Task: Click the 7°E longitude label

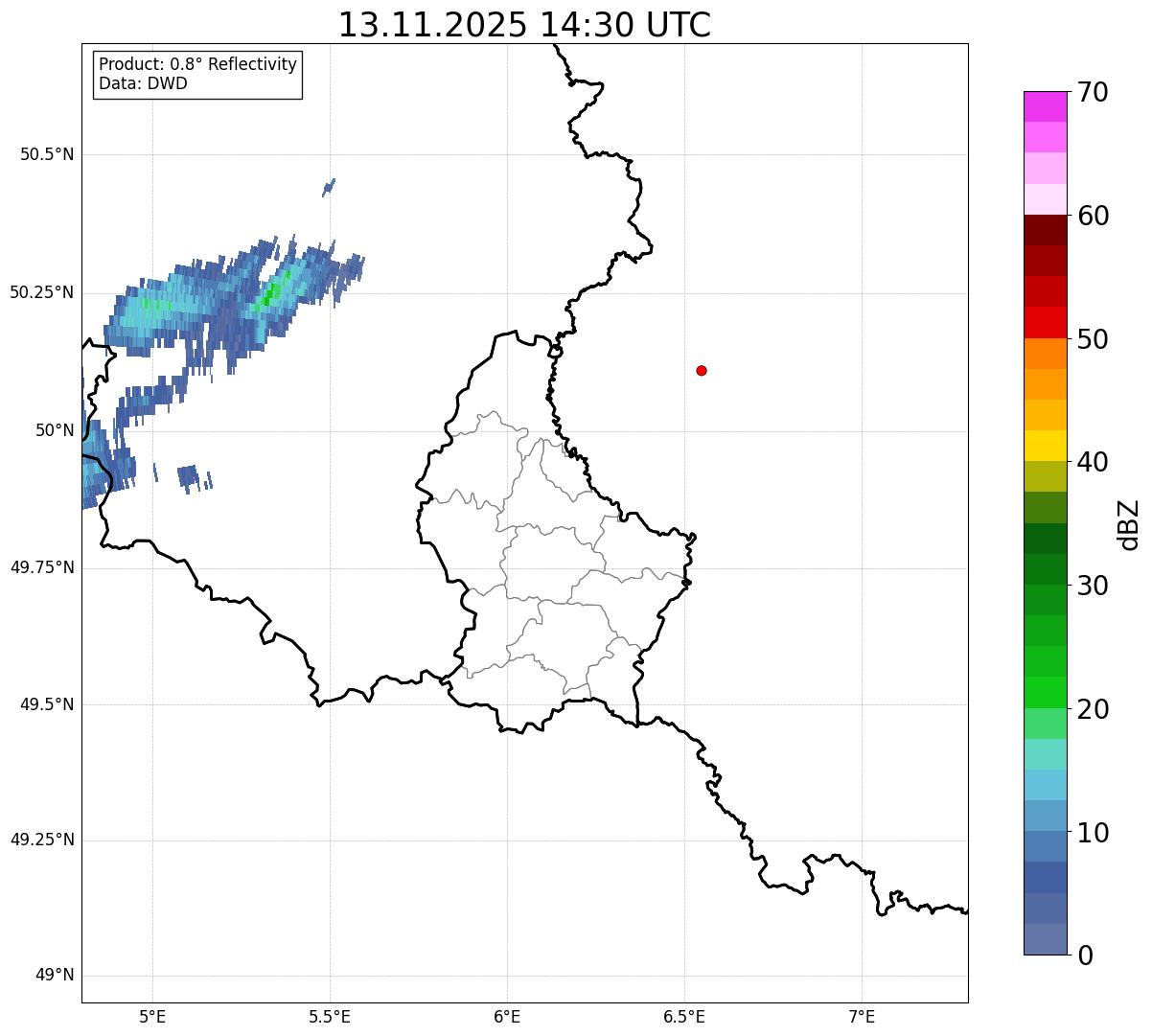Action: [x=862, y=1017]
